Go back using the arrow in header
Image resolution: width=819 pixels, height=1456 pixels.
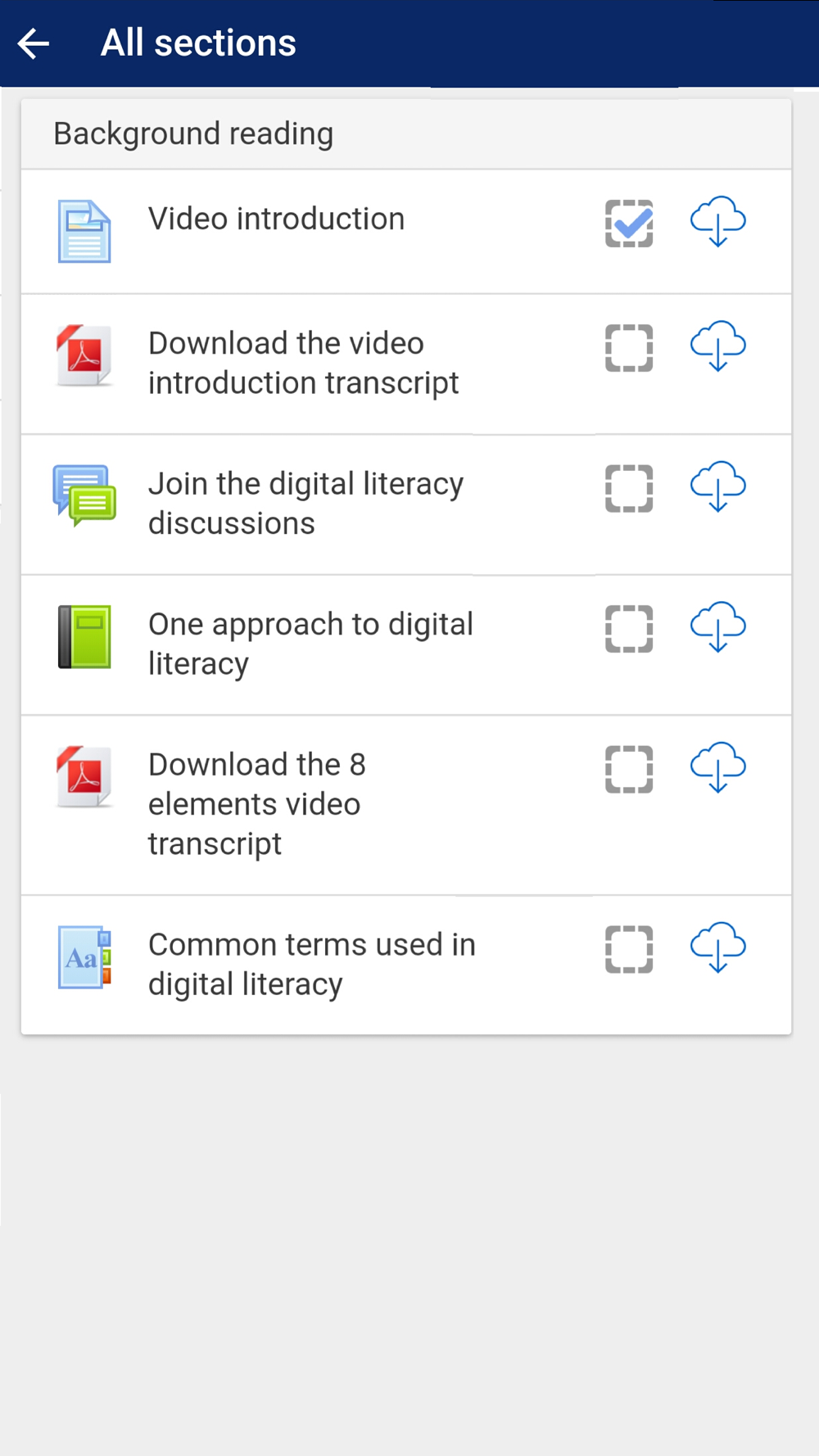pos(34,43)
